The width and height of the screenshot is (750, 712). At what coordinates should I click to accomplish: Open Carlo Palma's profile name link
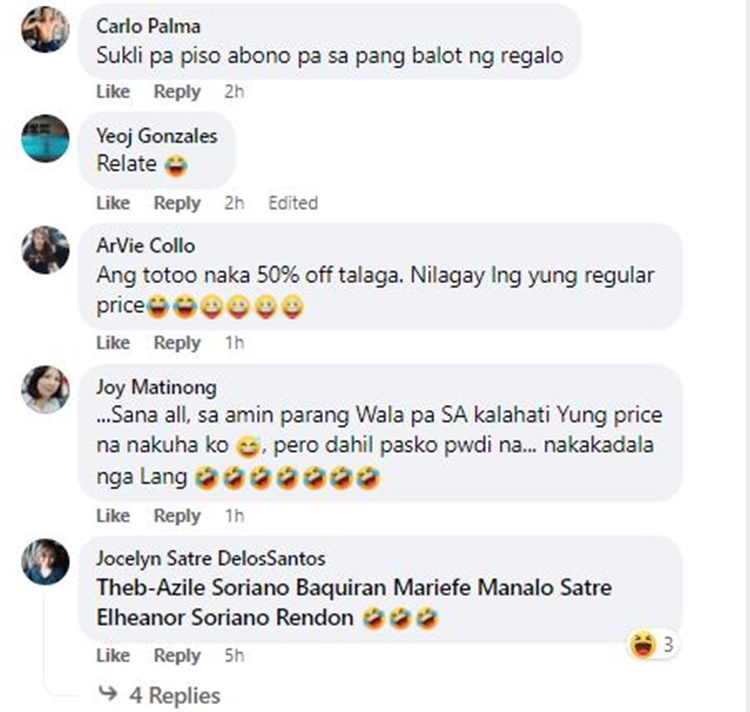point(148,26)
